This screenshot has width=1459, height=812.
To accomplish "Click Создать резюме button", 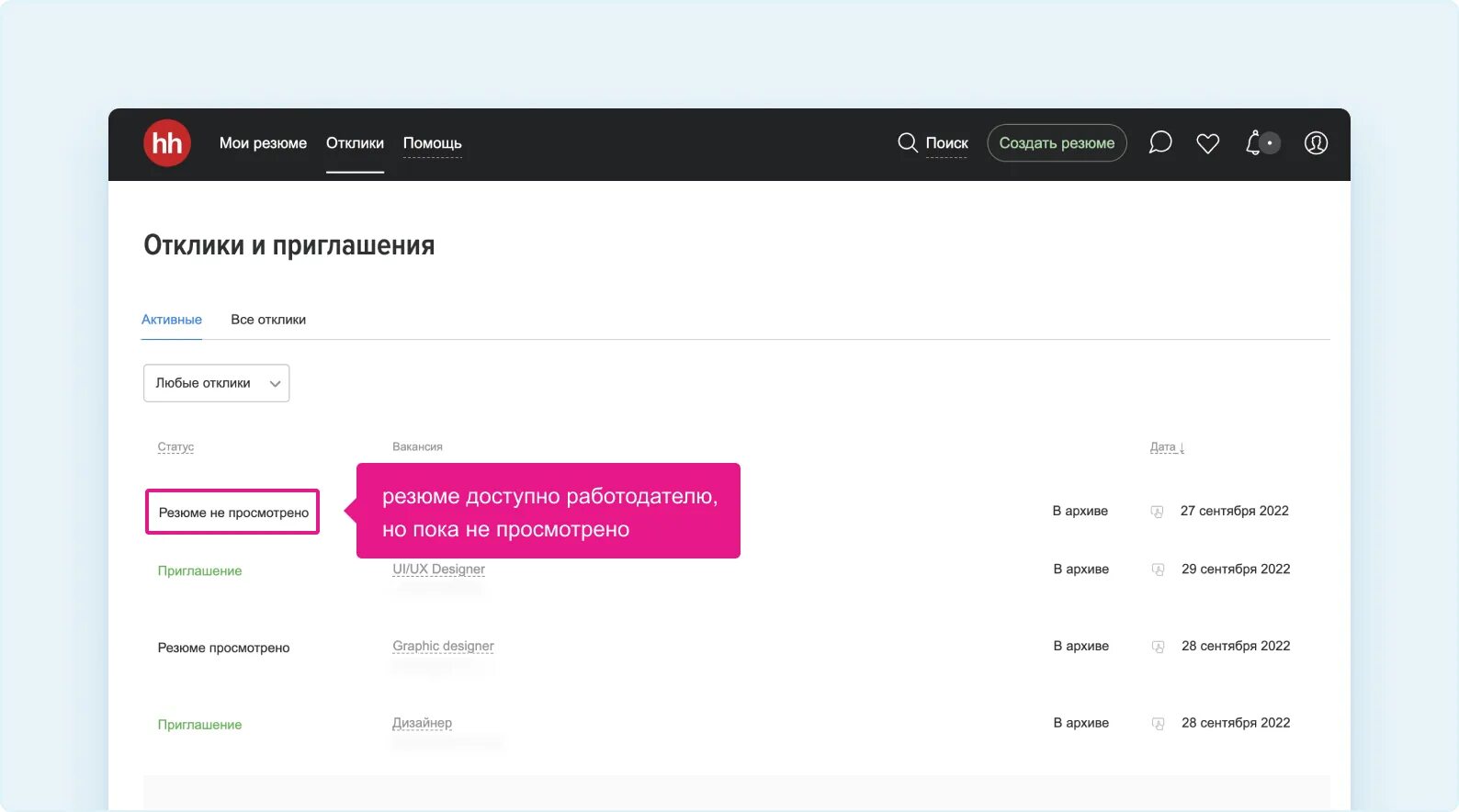I will pyautogui.click(x=1057, y=143).
